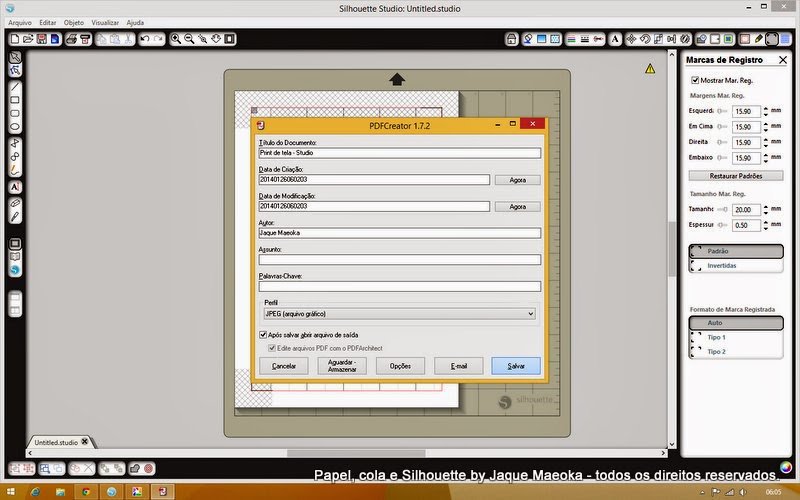Viewport: 800px width, 500px height.
Task: Zoom out with the magnifier minus icon
Action: (189, 39)
